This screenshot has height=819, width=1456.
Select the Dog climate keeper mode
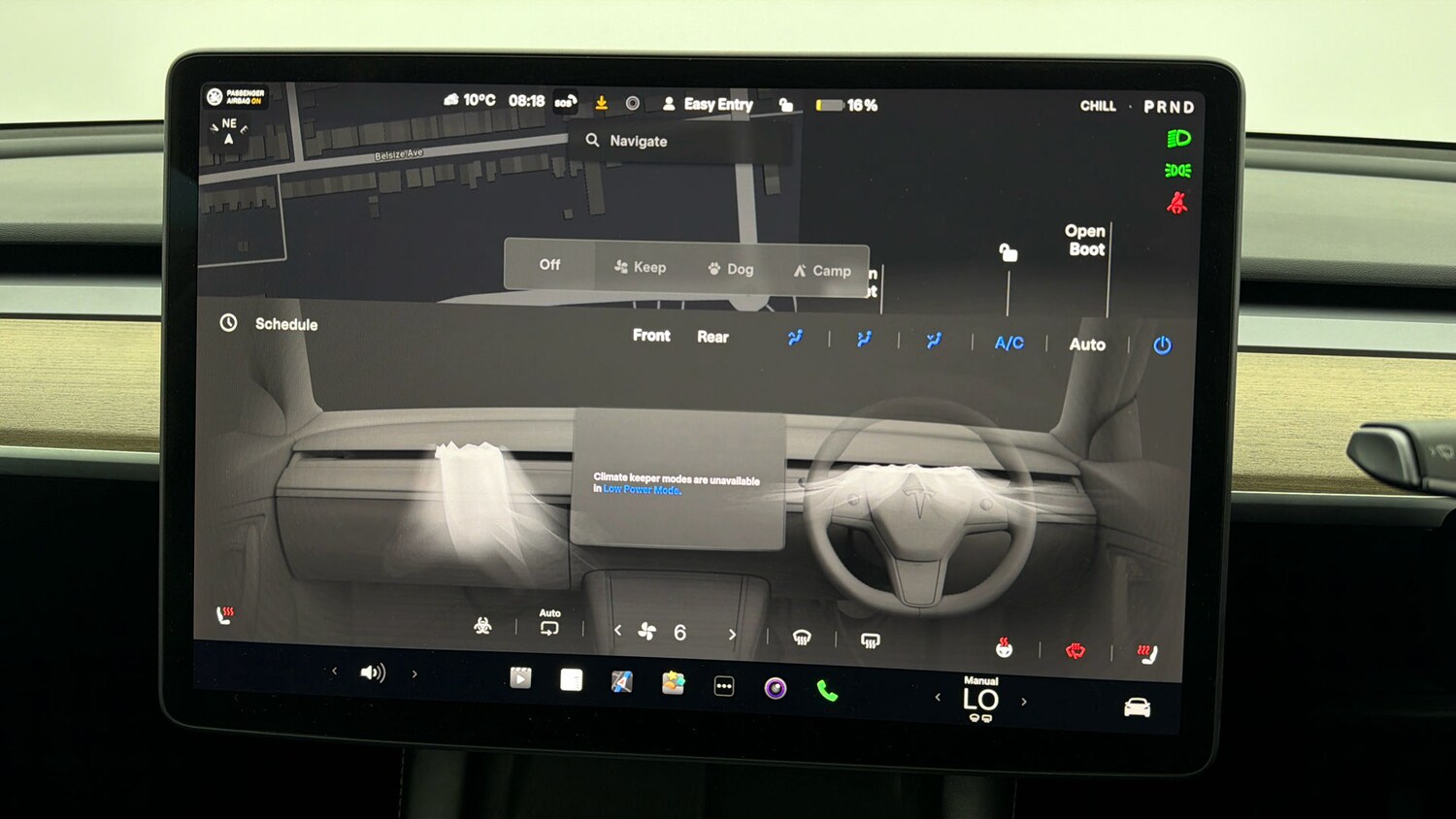tap(731, 268)
